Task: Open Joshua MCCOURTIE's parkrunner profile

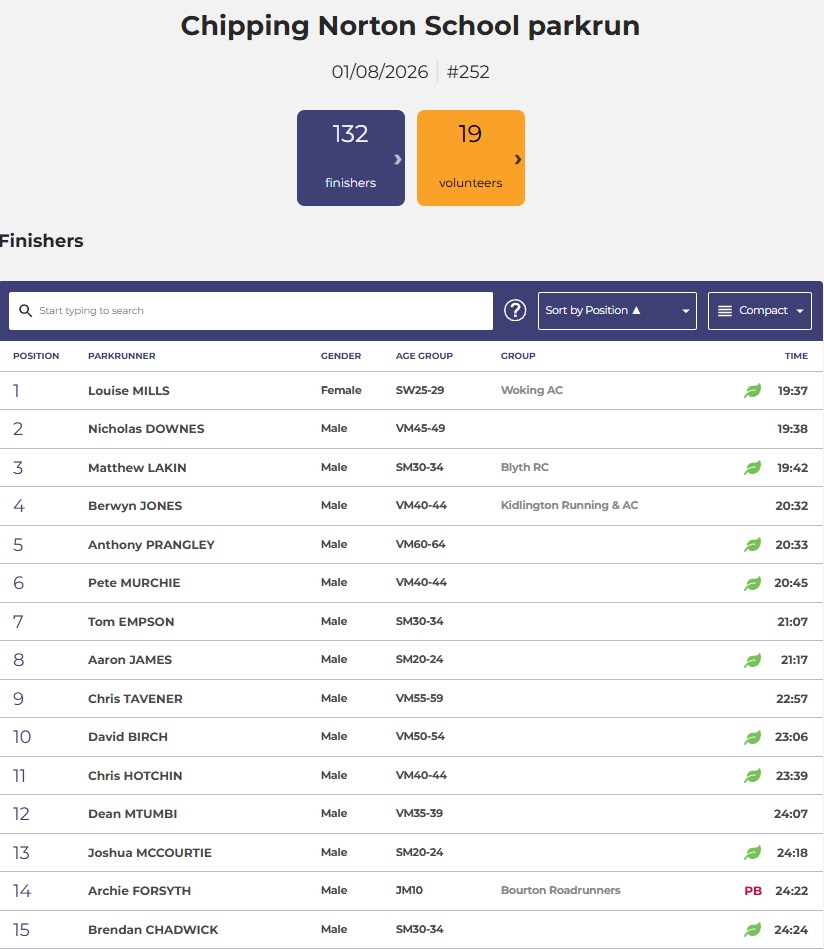Action: coord(150,852)
